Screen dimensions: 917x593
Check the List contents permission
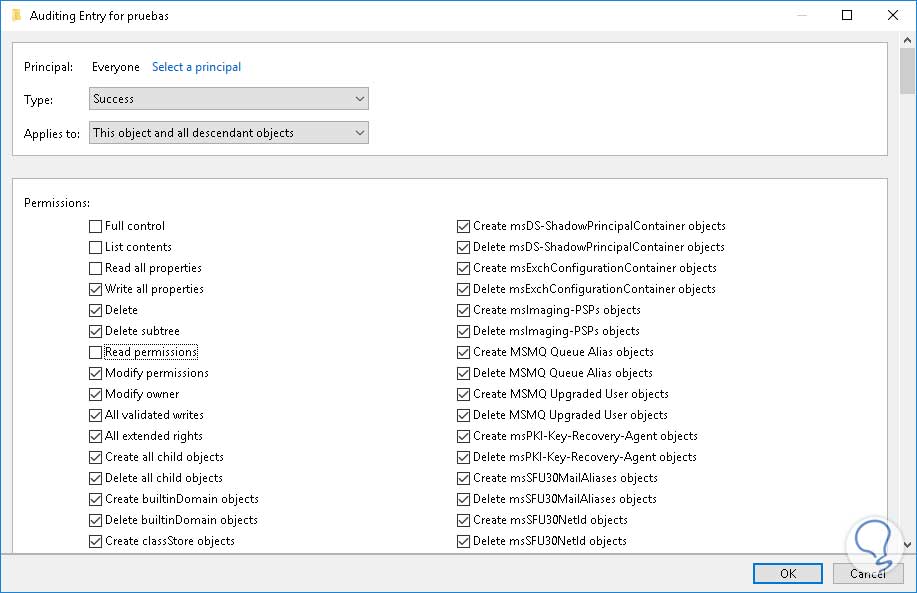pos(96,247)
